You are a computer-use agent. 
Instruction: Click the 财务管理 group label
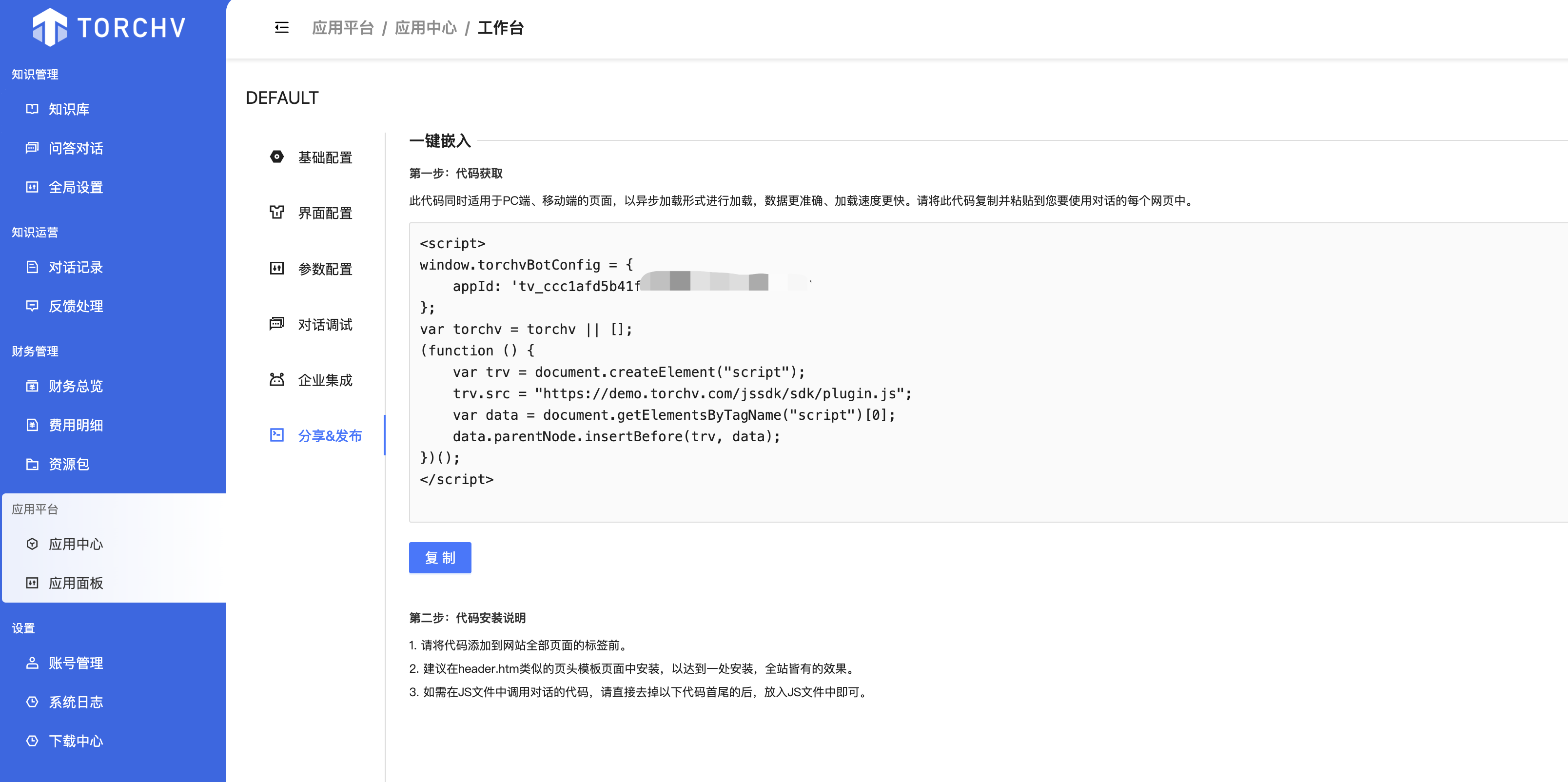35,351
